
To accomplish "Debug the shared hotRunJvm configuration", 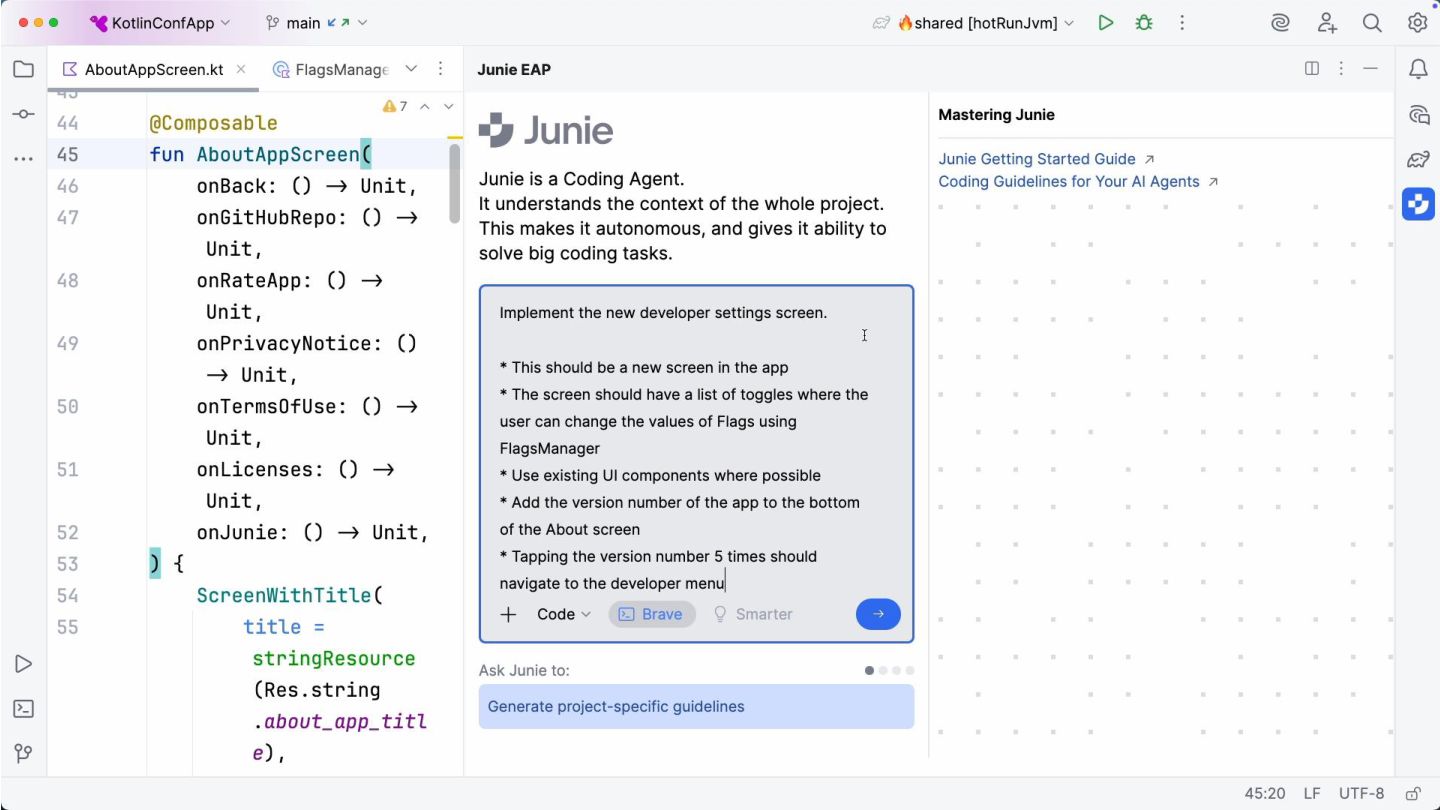I will (x=1144, y=22).
